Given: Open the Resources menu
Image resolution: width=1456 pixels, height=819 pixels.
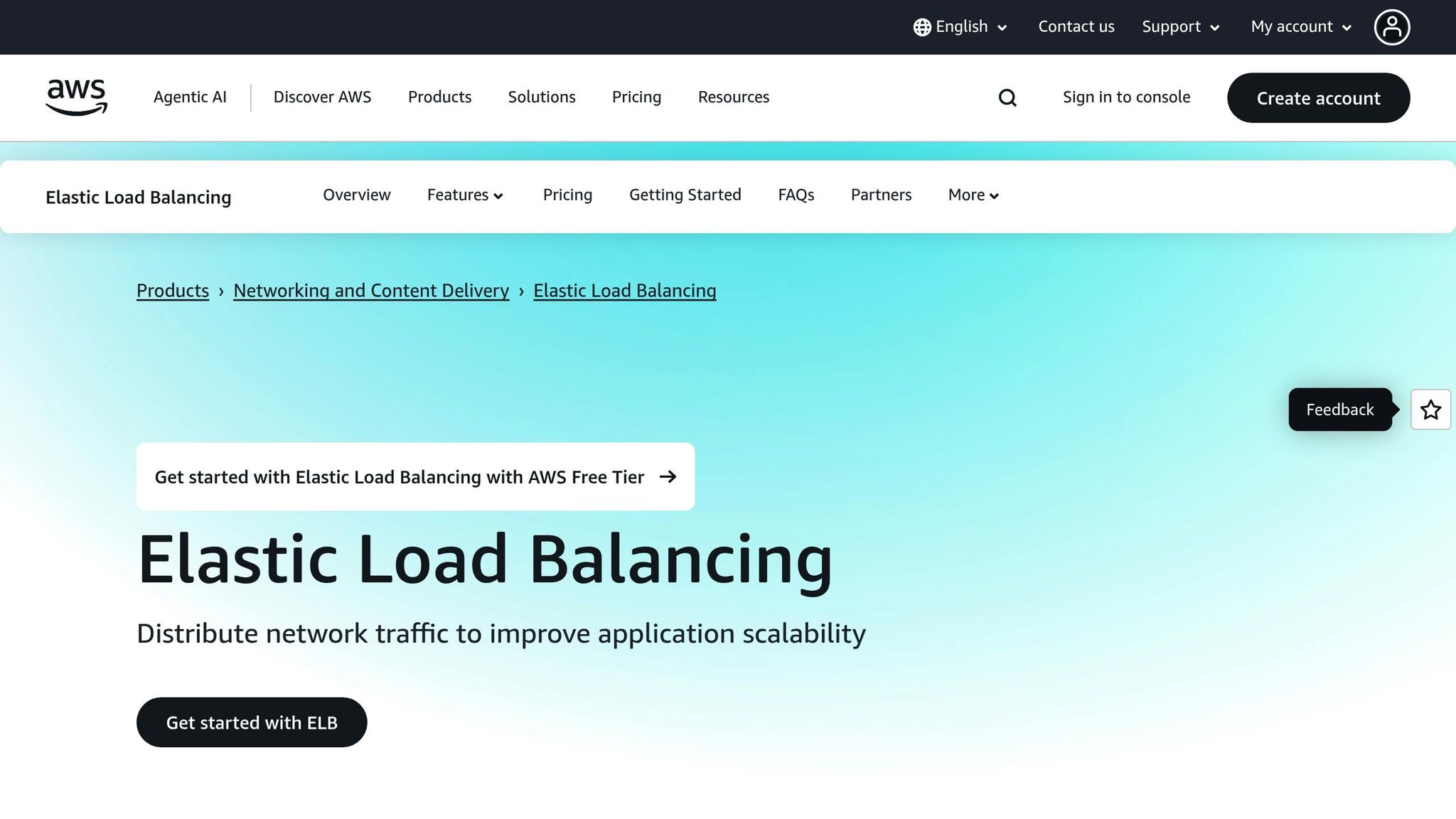Looking at the screenshot, I should [x=734, y=97].
